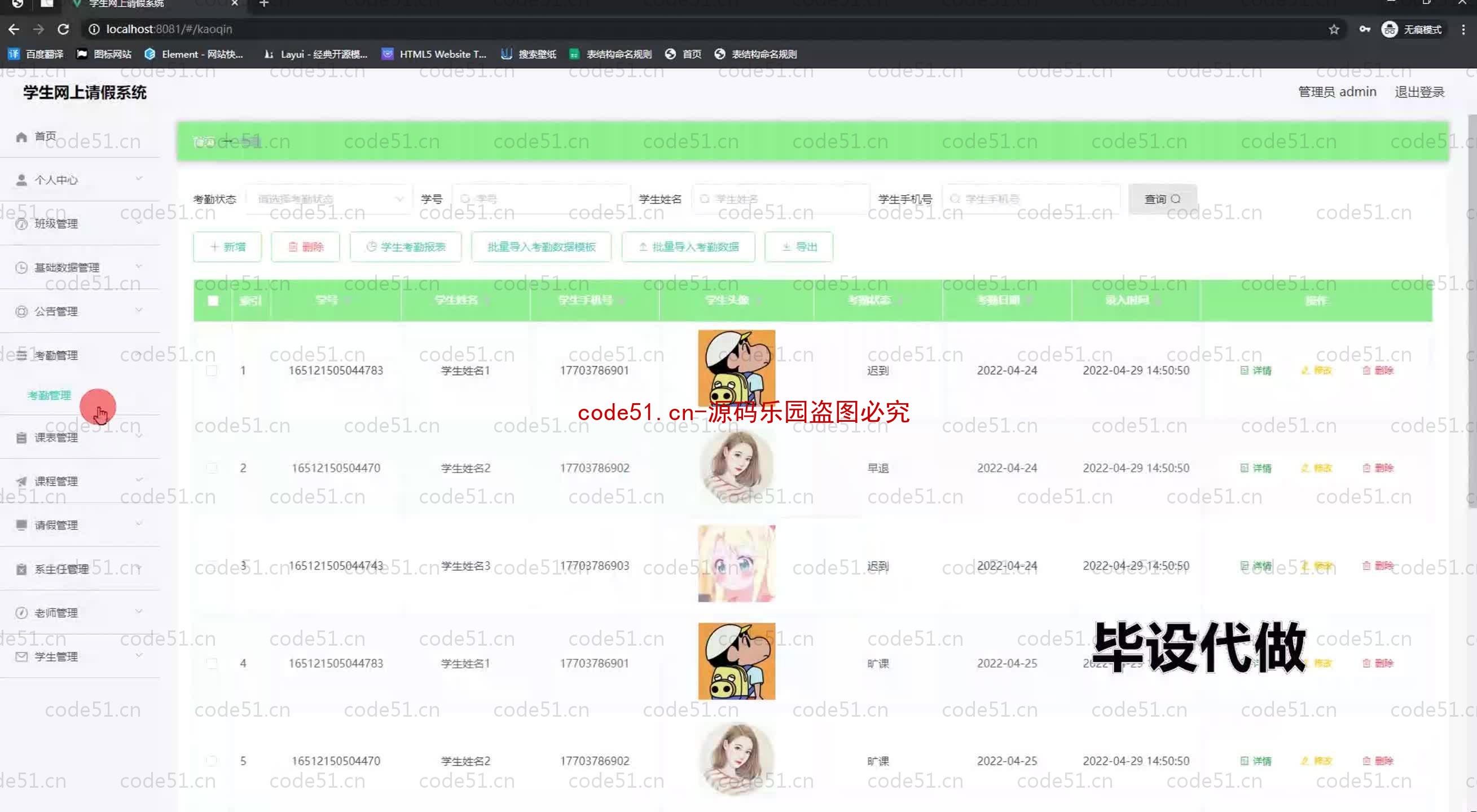
Task: Focus the 学号 search field
Action: (540, 199)
